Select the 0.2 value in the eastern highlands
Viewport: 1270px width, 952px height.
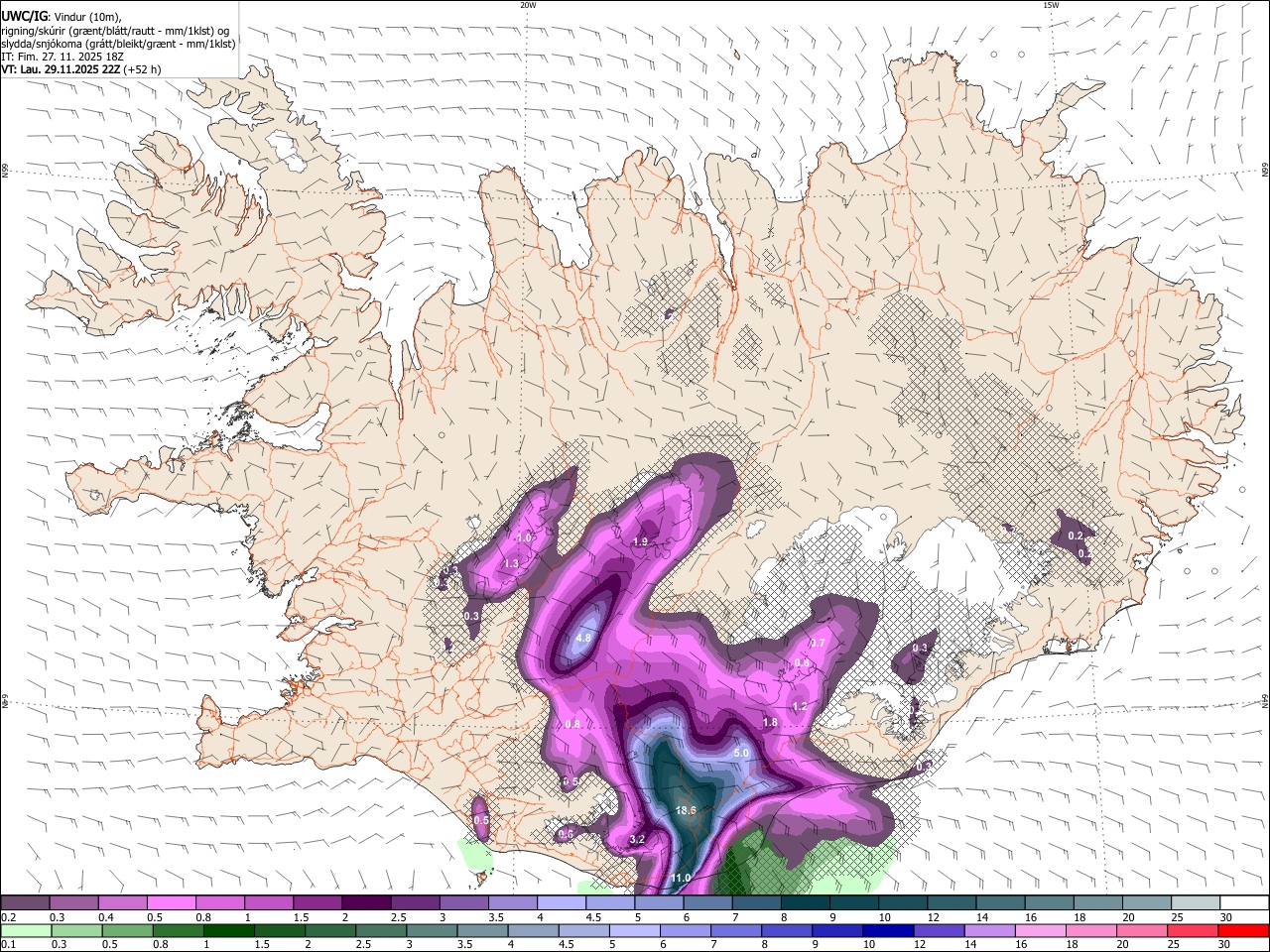(1076, 535)
